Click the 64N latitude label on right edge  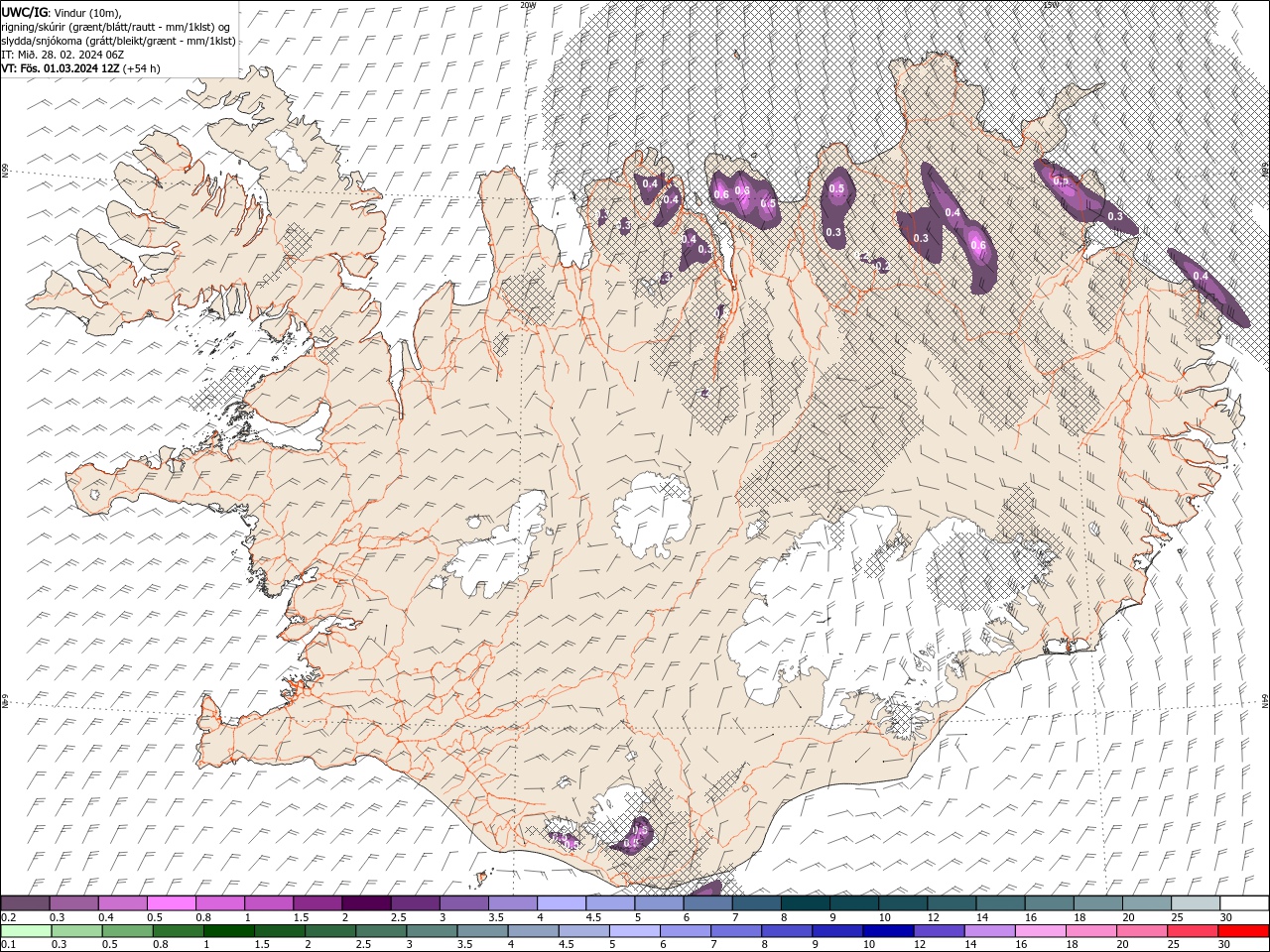(x=1265, y=701)
